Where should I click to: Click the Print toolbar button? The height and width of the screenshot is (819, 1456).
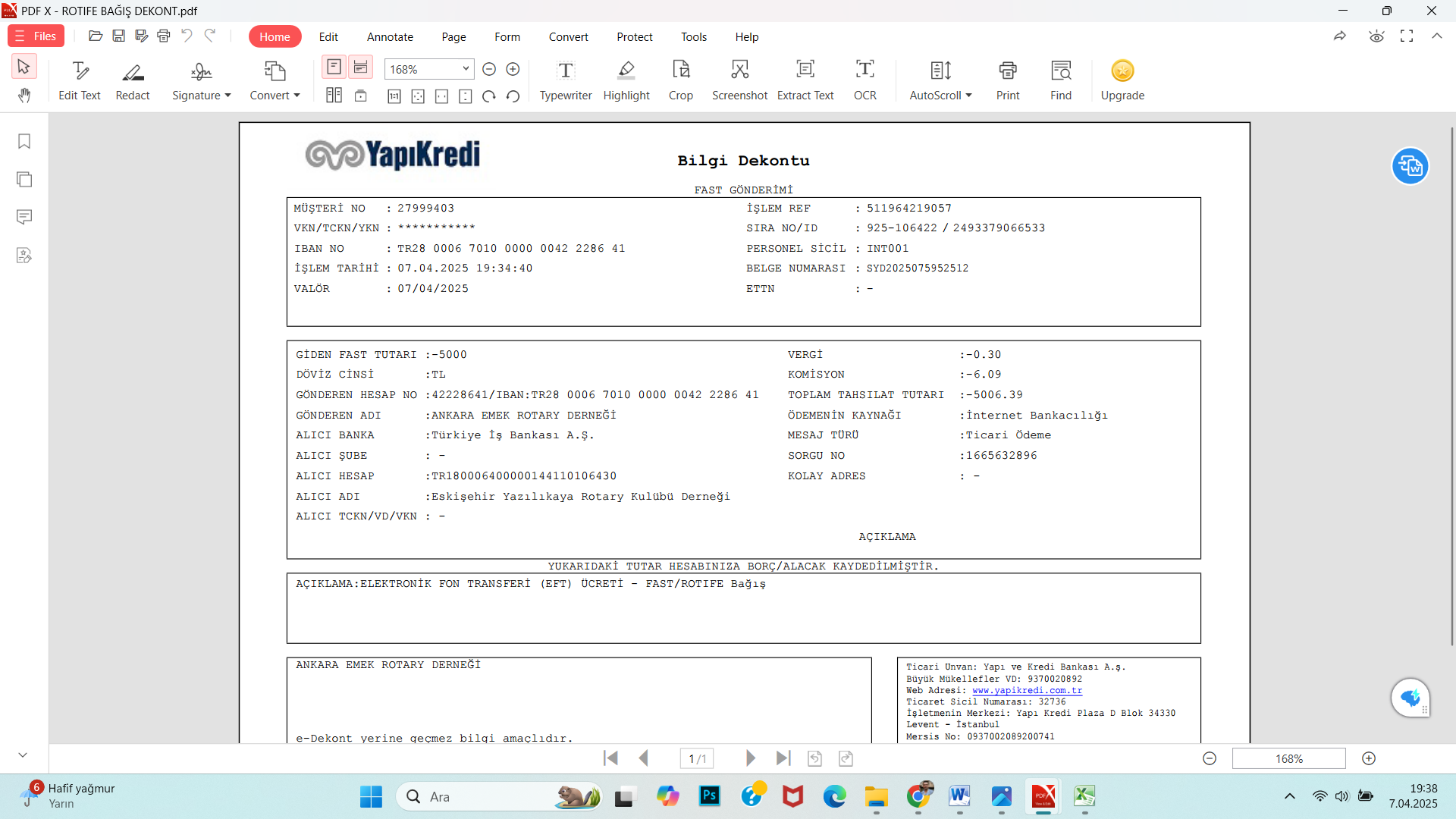coord(1008,80)
